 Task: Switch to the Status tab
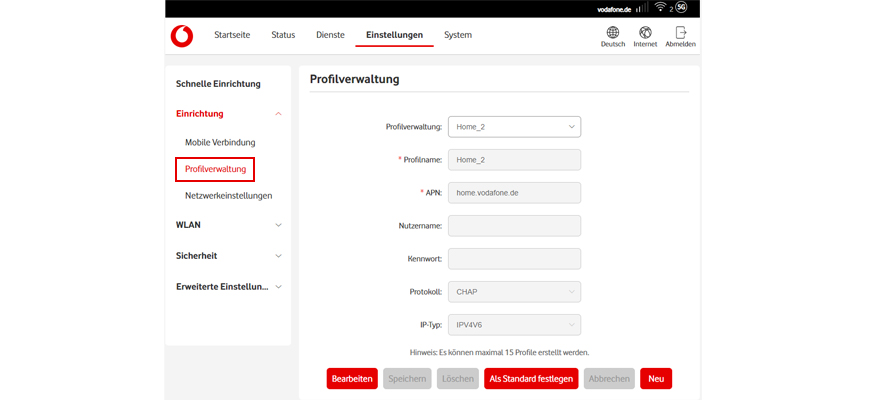click(x=283, y=35)
